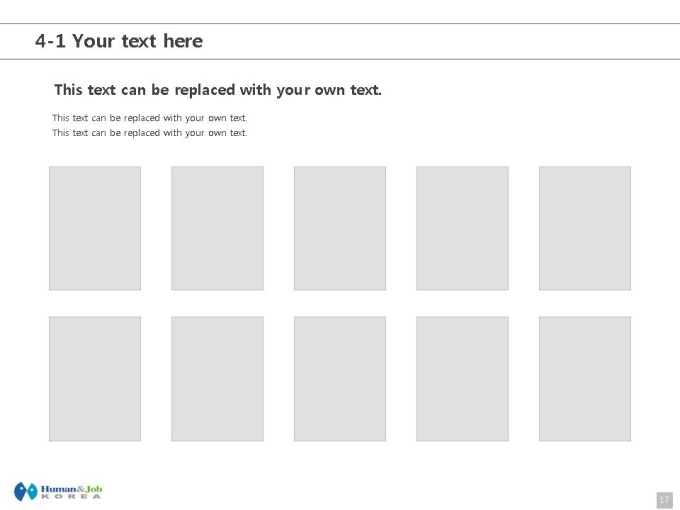Image resolution: width=680 pixels, height=510 pixels.
Task: Click the second small description text line
Action: 150,133
